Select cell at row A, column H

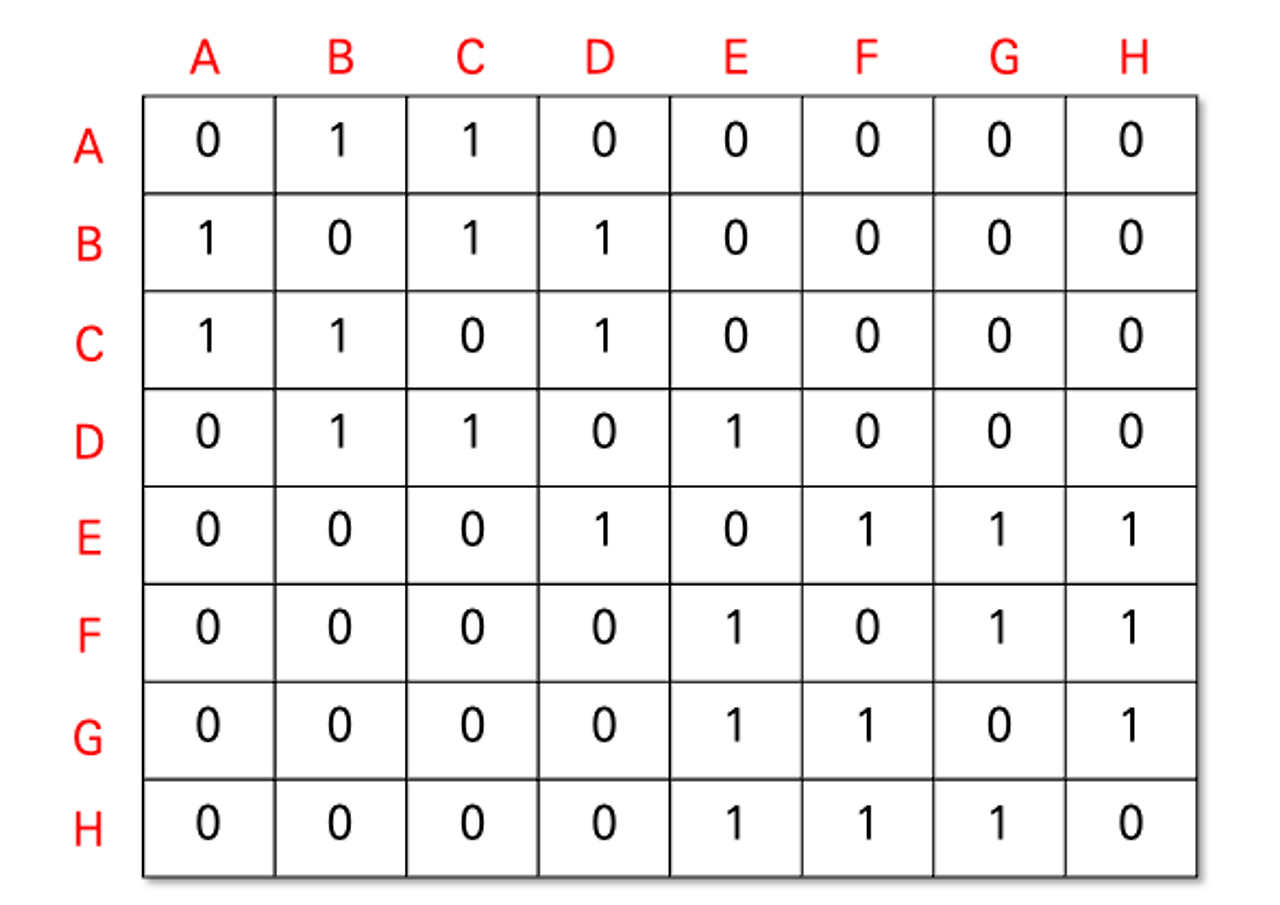coord(1131,145)
